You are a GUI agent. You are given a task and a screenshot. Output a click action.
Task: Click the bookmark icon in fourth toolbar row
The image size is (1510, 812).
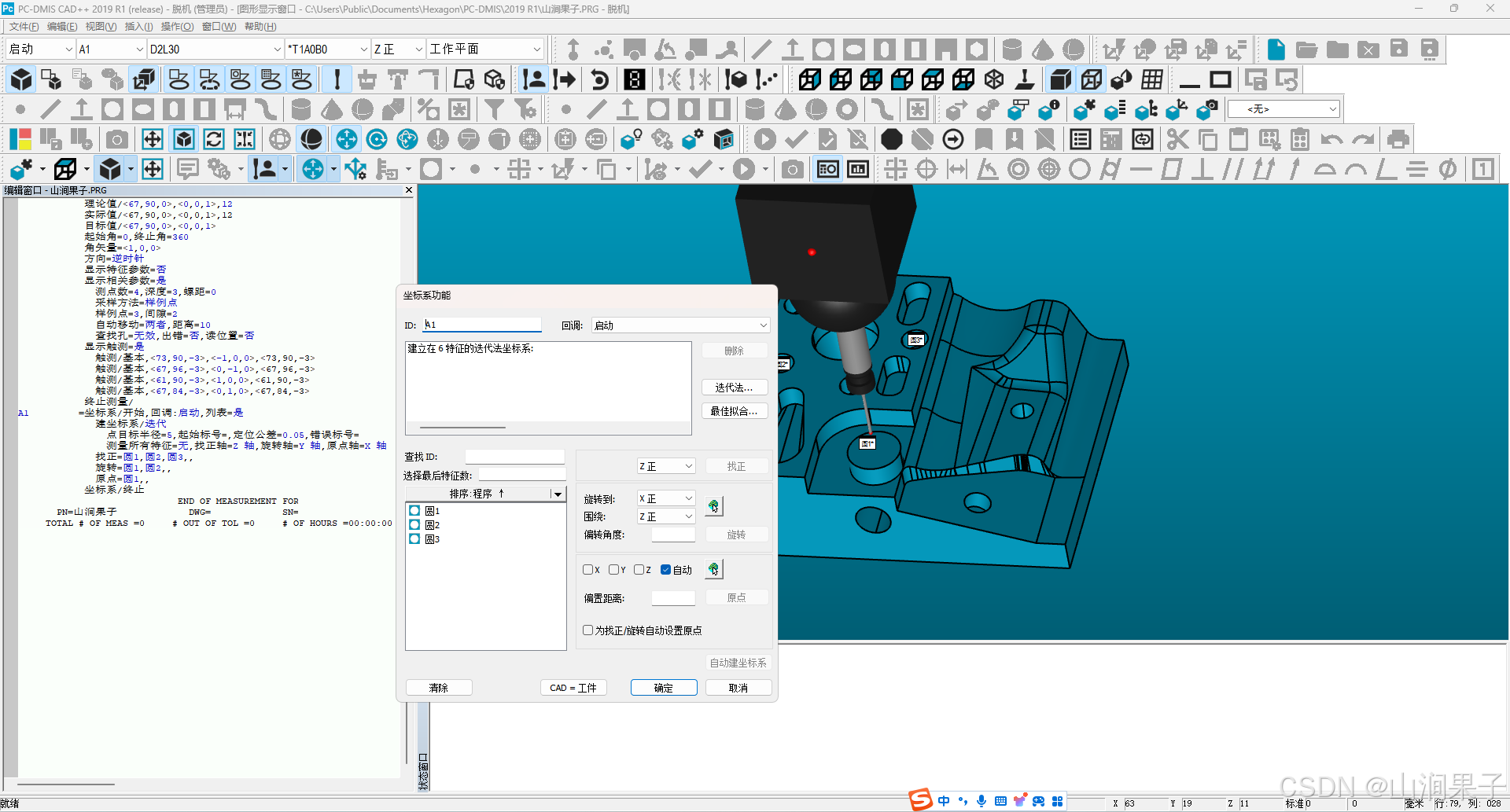point(984,140)
